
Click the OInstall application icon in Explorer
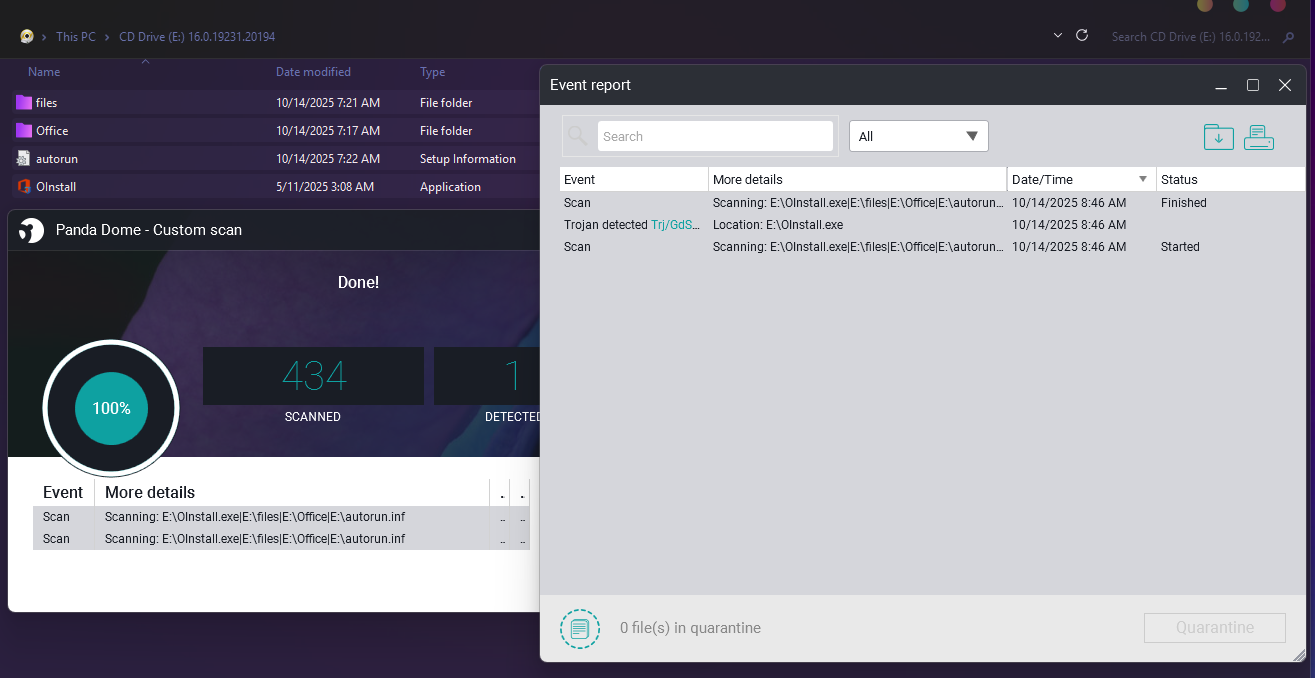click(x=24, y=186)
